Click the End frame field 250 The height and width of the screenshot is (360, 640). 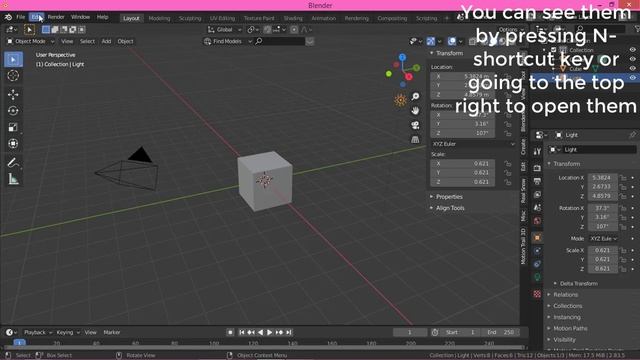(x=503, y=333)
